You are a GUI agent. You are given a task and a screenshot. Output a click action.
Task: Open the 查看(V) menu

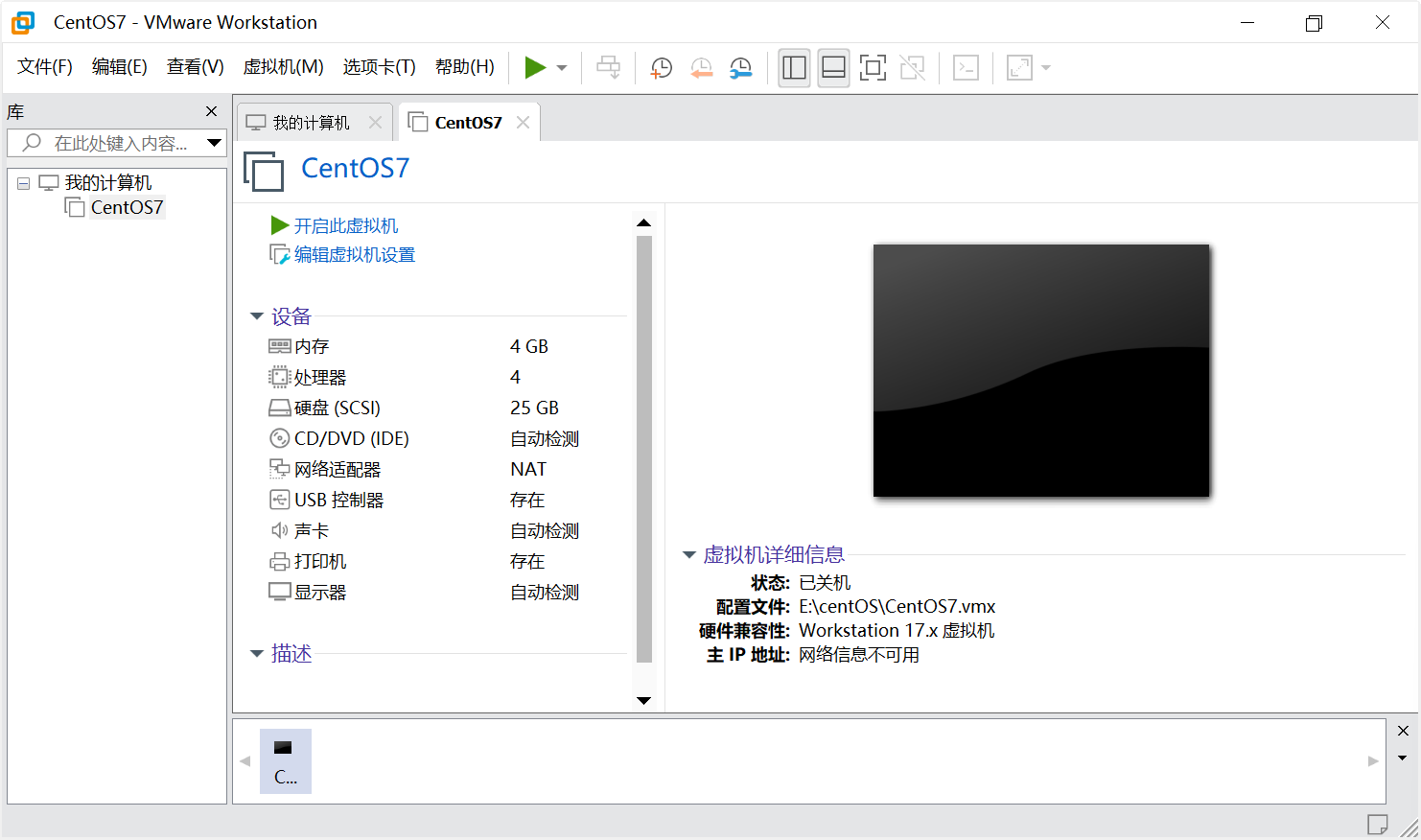(196, 66)
